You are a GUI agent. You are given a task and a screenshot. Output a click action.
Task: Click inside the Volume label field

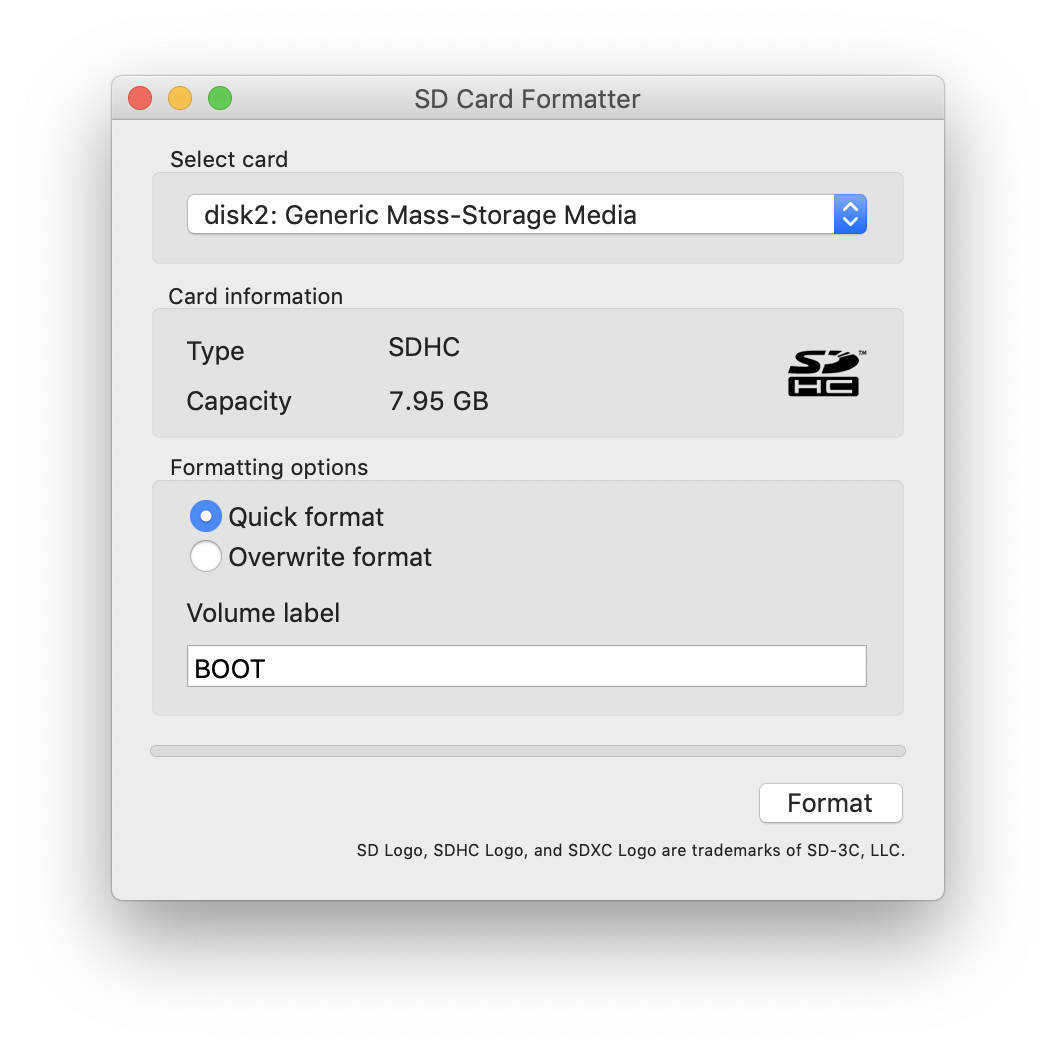[527, 666]
